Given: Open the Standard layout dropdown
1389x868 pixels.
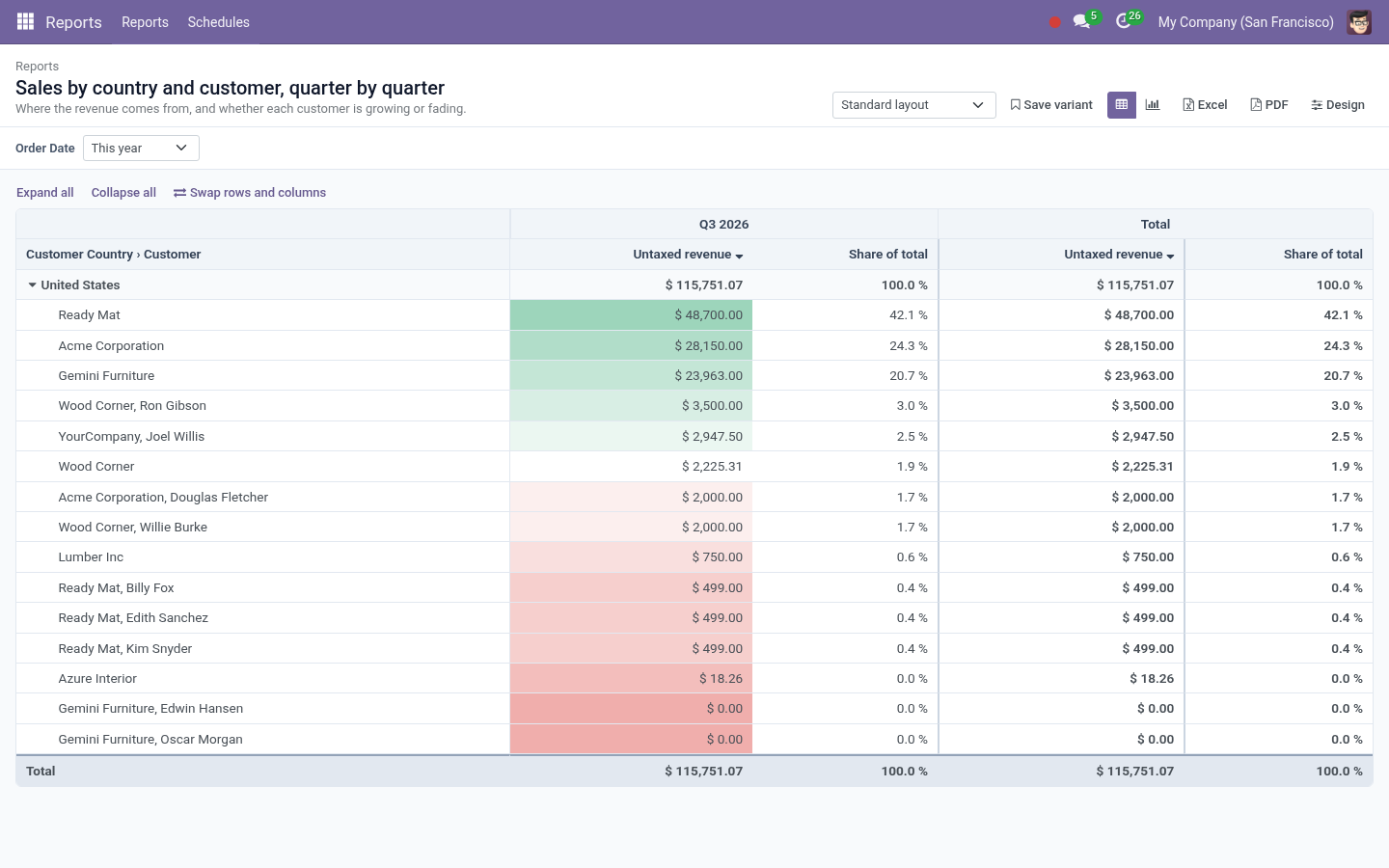Looking at the screenshot, I should (913, 104).
